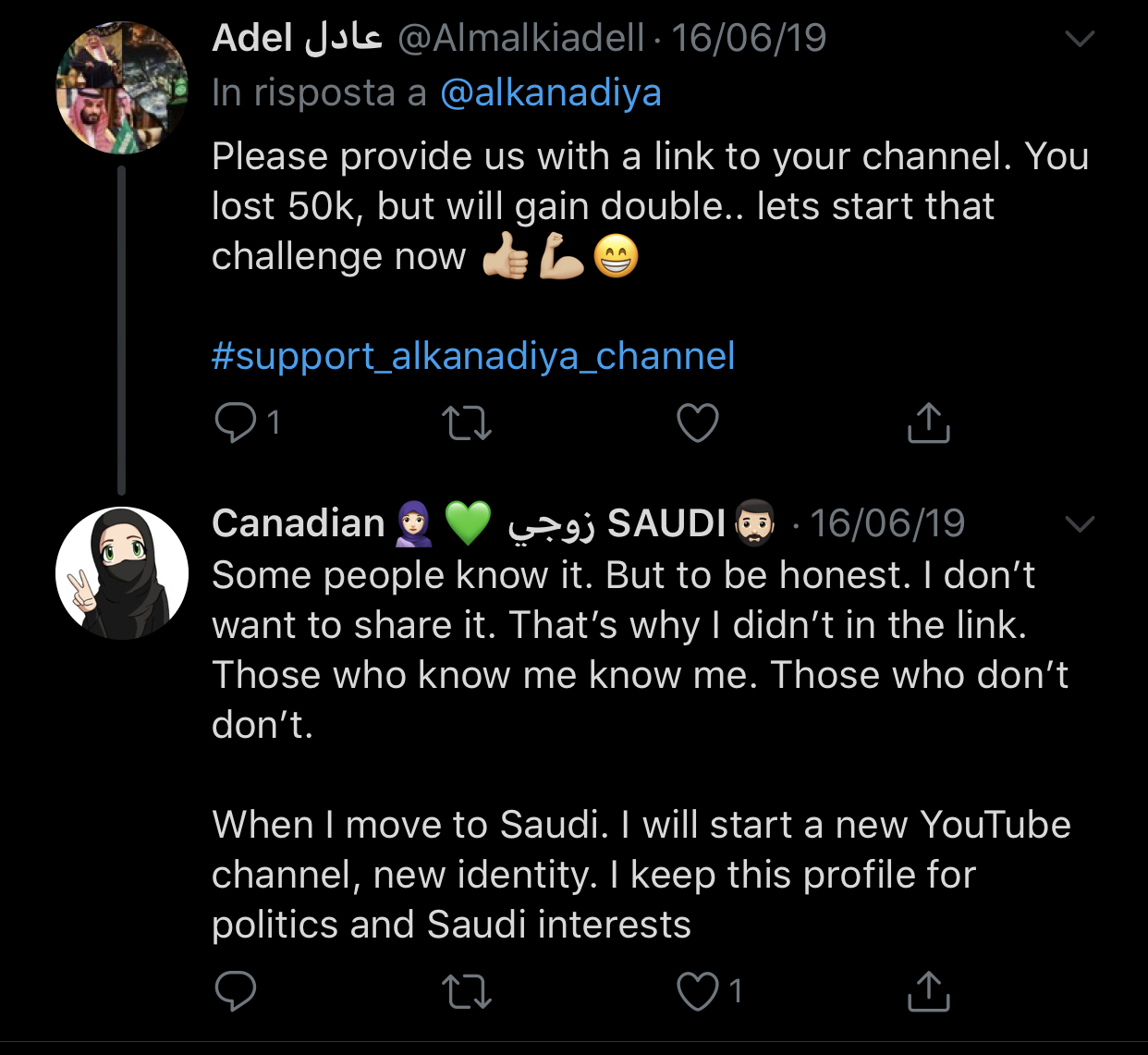Open the @alkanadiya mention link
The image size is (1148, 1055).
click(x=551, y=92)
